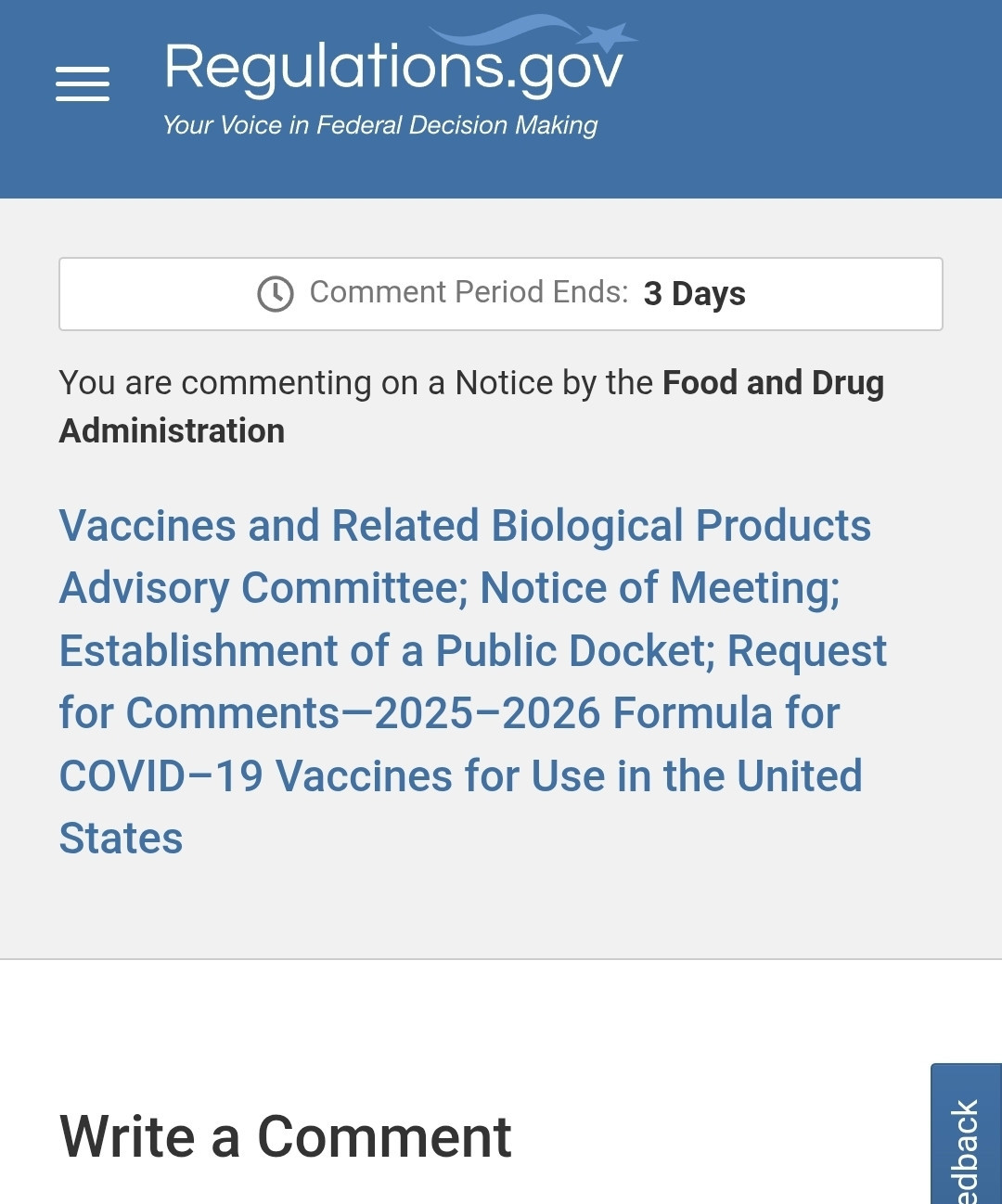Image resolution: width=1002 pixels, height=1204 pixels.
Task: Open the Vaccines and Related Biological Products link
Action: pyautogui.click(x=465, y=525)
